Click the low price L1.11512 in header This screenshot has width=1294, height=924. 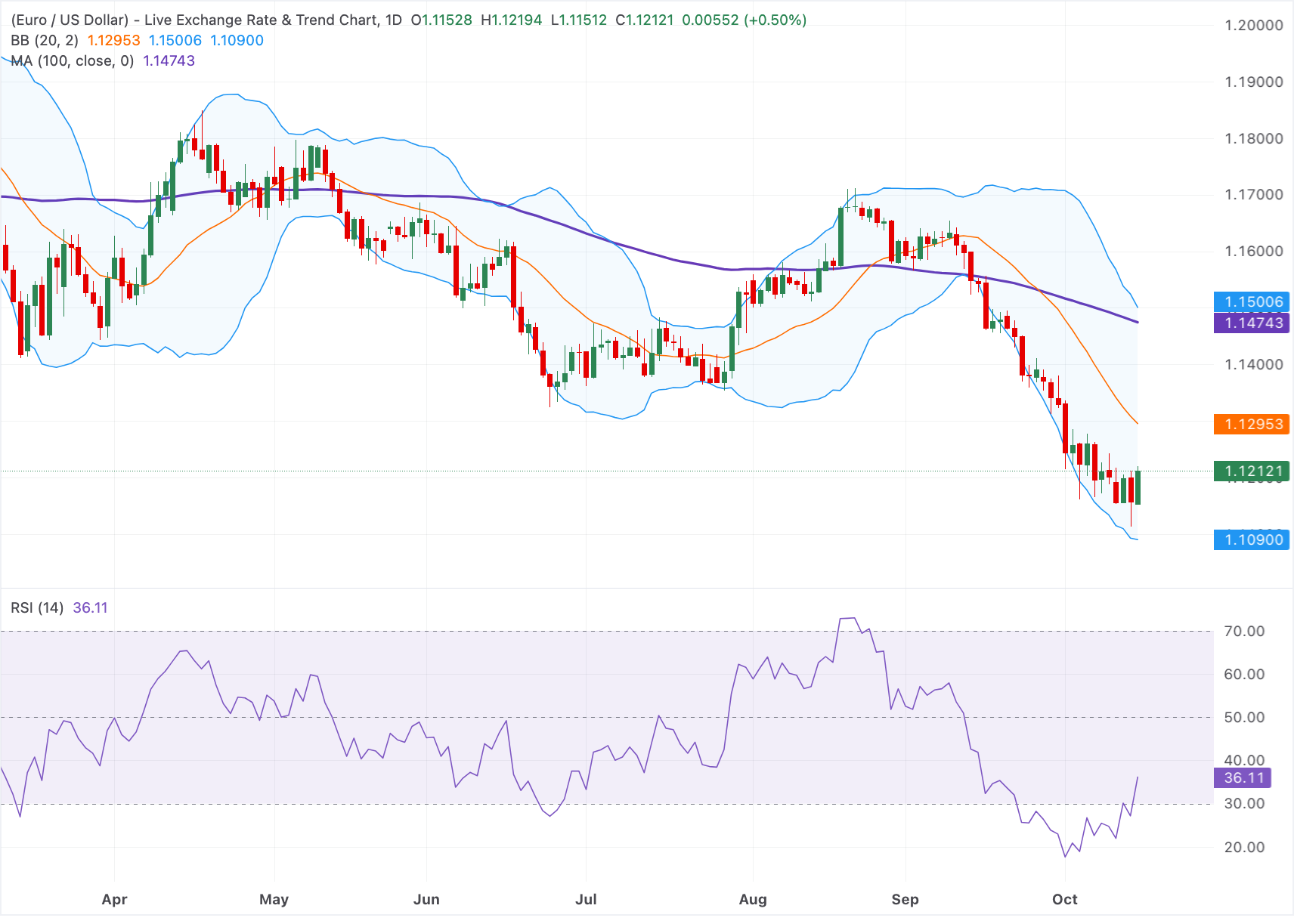(x=578, y=20)
